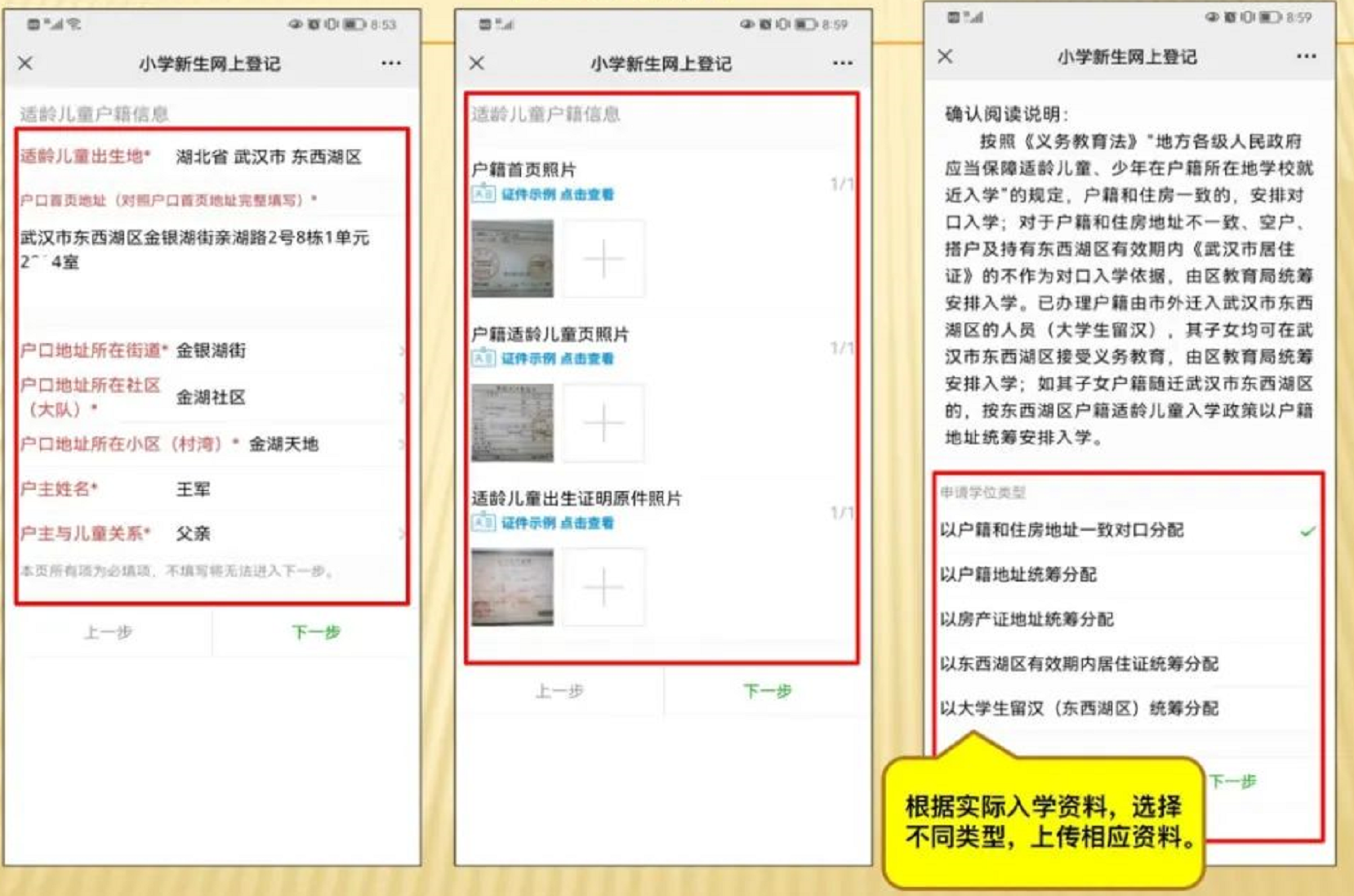1354x896 pixels.
Task: Open the uploaded 户籍适龄儿童页照片 thumbnail
Action: (x=512, y=423)
